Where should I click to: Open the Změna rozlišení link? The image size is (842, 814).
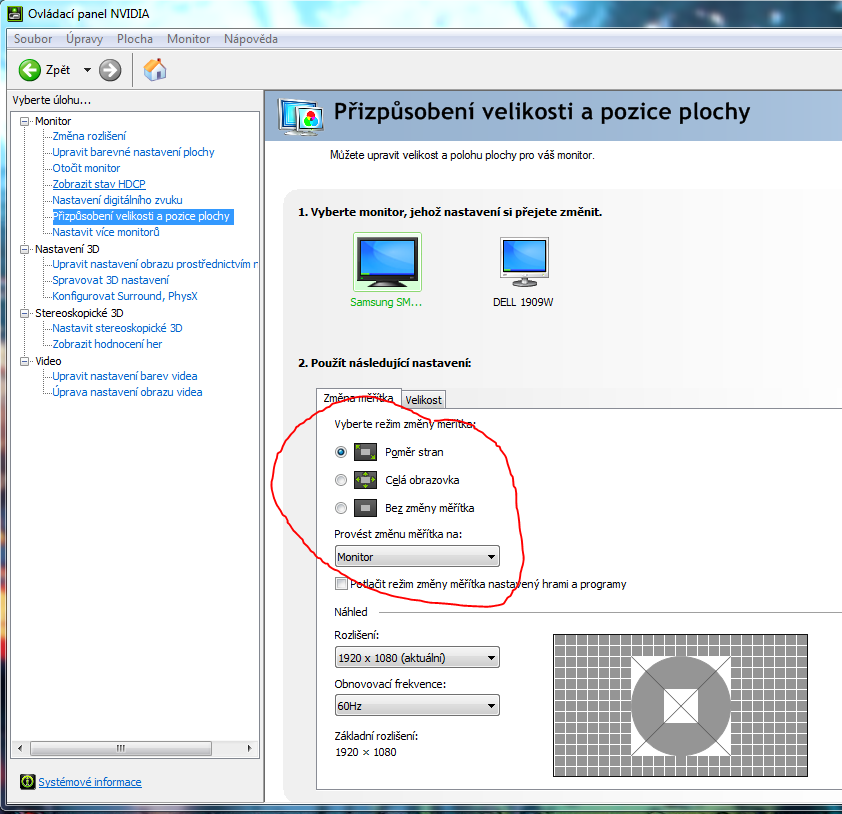[89, 136]
